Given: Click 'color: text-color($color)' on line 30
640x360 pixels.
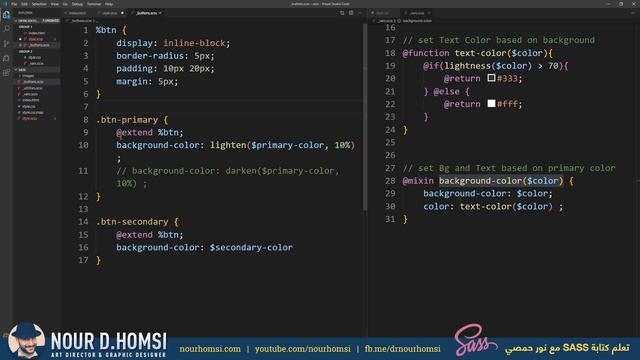Looking at the screenshot, I should click(x=488, y=207).
